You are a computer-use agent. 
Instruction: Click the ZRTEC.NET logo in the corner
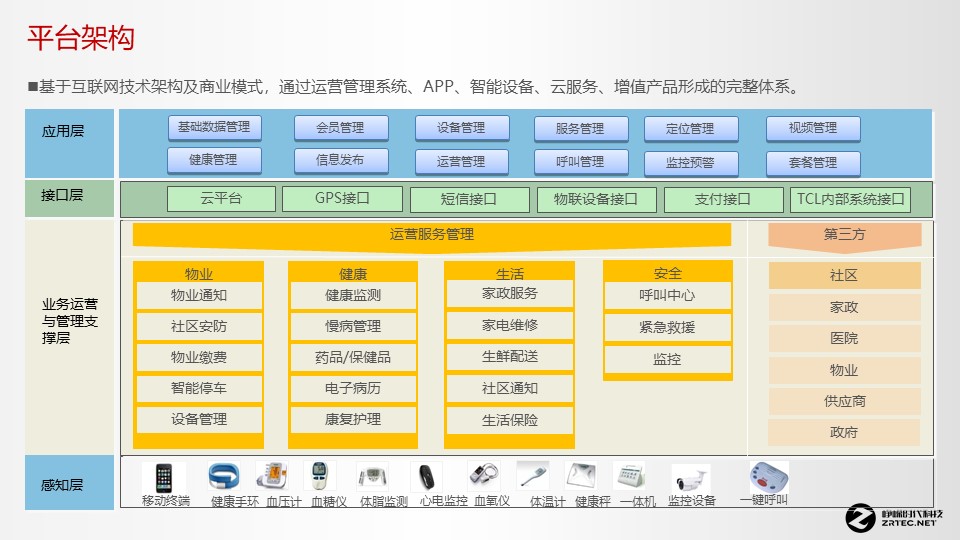click(894, 515)
